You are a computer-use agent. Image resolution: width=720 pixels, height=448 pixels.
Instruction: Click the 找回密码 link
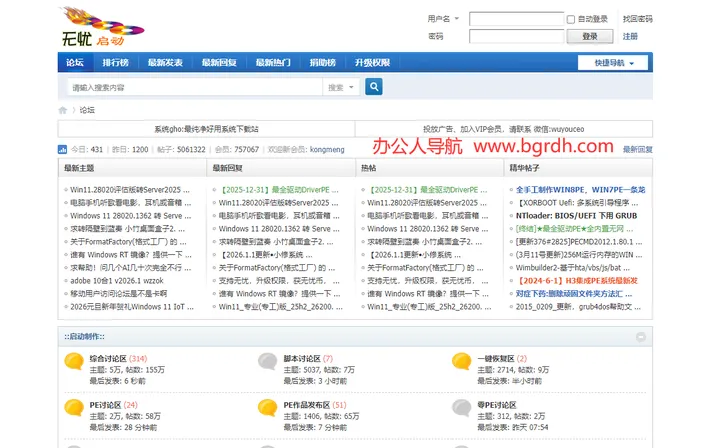pyautogui.click(x=637, y=19)
